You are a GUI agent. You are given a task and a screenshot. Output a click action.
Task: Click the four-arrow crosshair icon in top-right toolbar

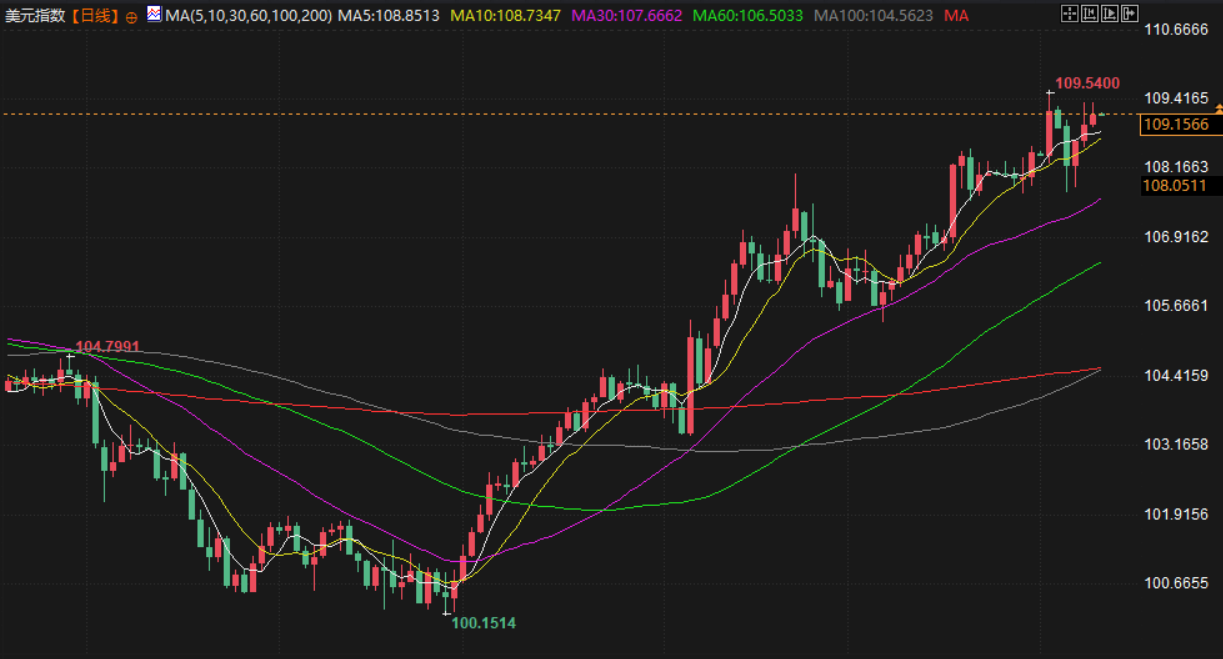click(x=1069, y=14)
